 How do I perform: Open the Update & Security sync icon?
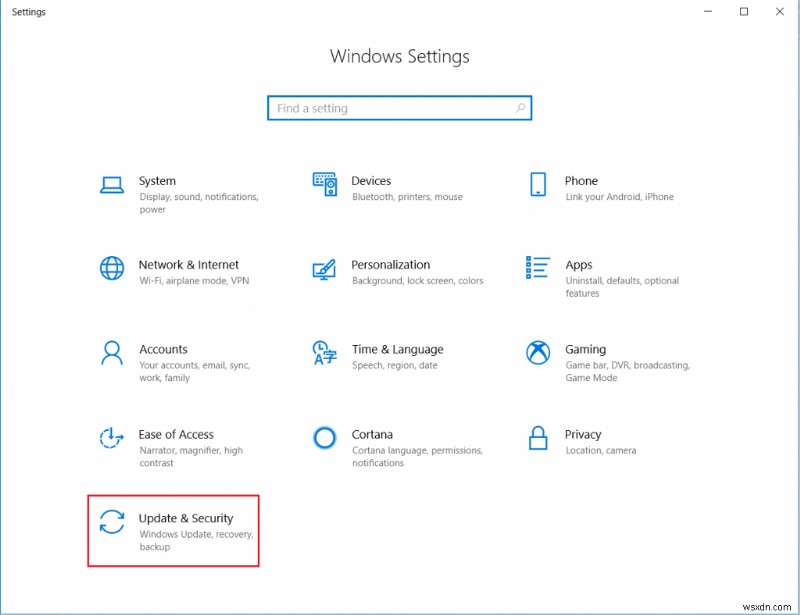tap(112, 522)
